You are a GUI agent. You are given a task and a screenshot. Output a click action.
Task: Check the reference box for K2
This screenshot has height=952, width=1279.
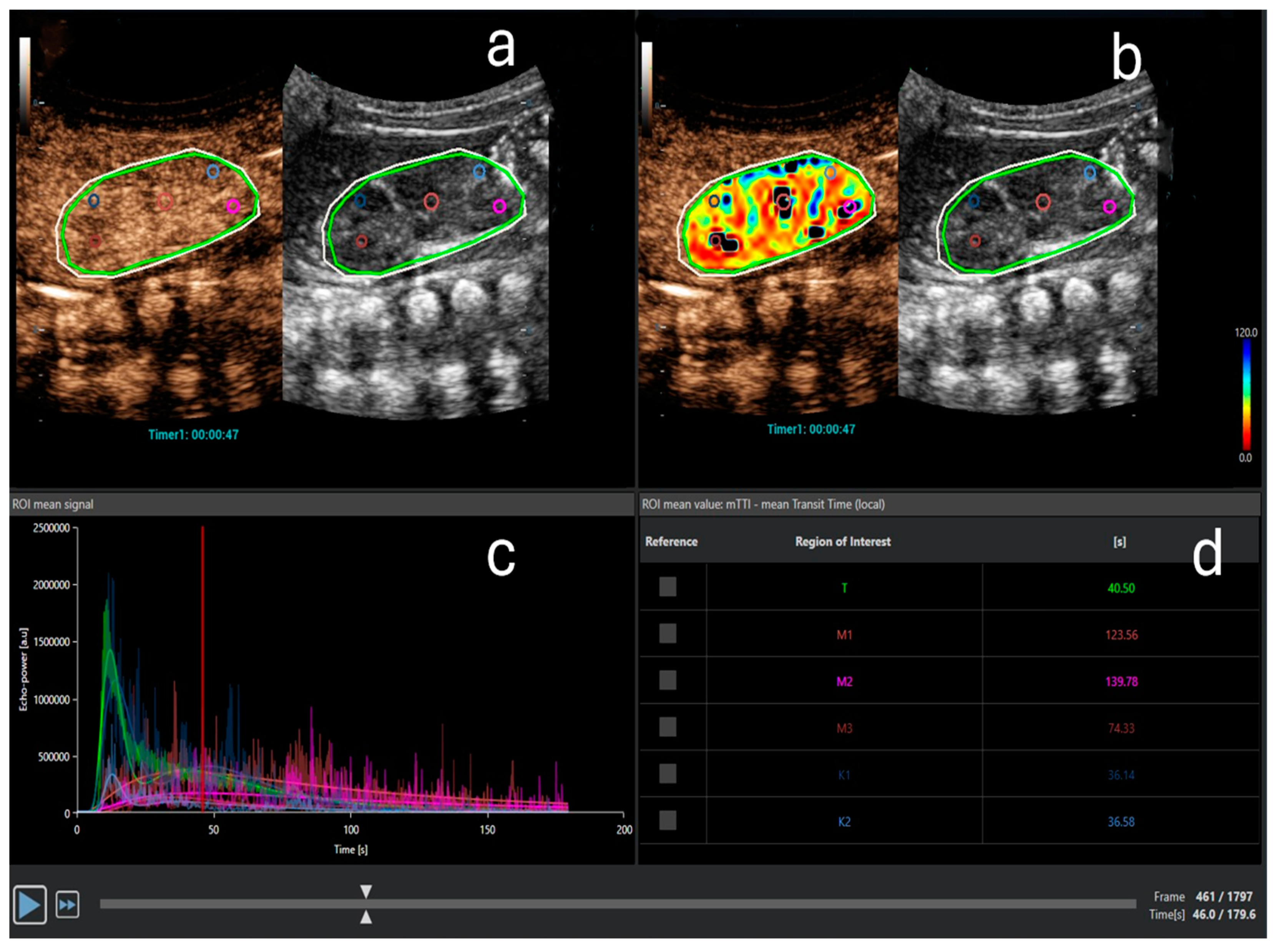[x=668, y=821]
